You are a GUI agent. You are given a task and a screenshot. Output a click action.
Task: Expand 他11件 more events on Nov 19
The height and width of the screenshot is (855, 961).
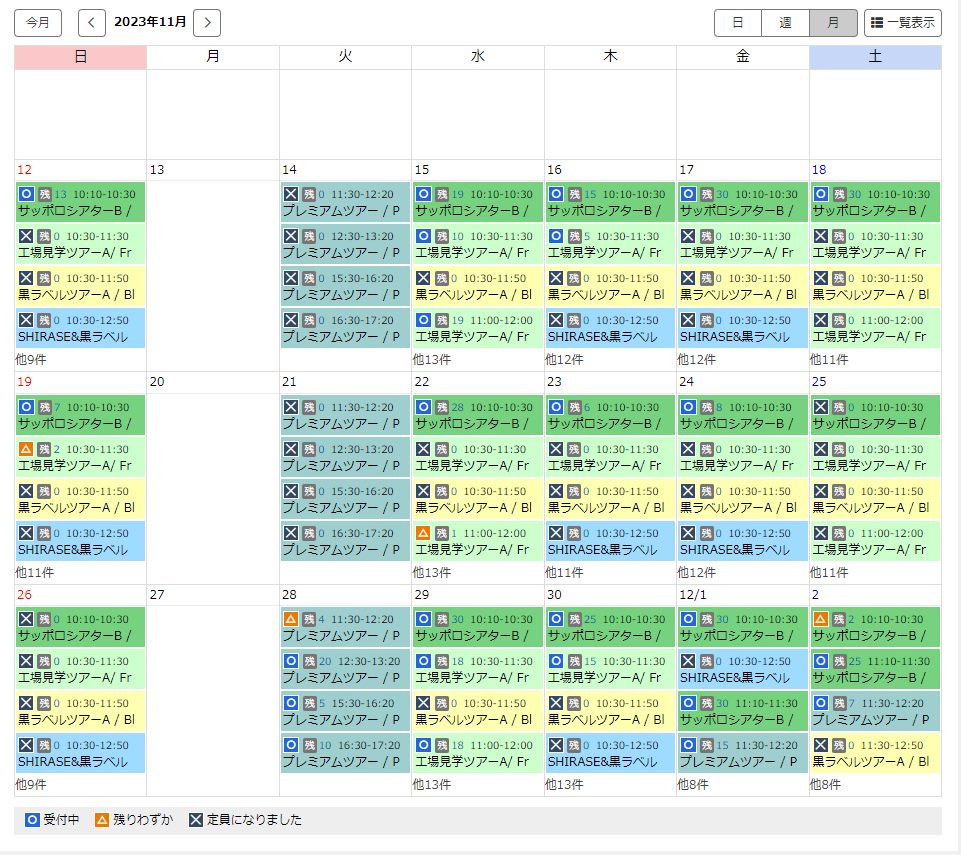(34, 572)
